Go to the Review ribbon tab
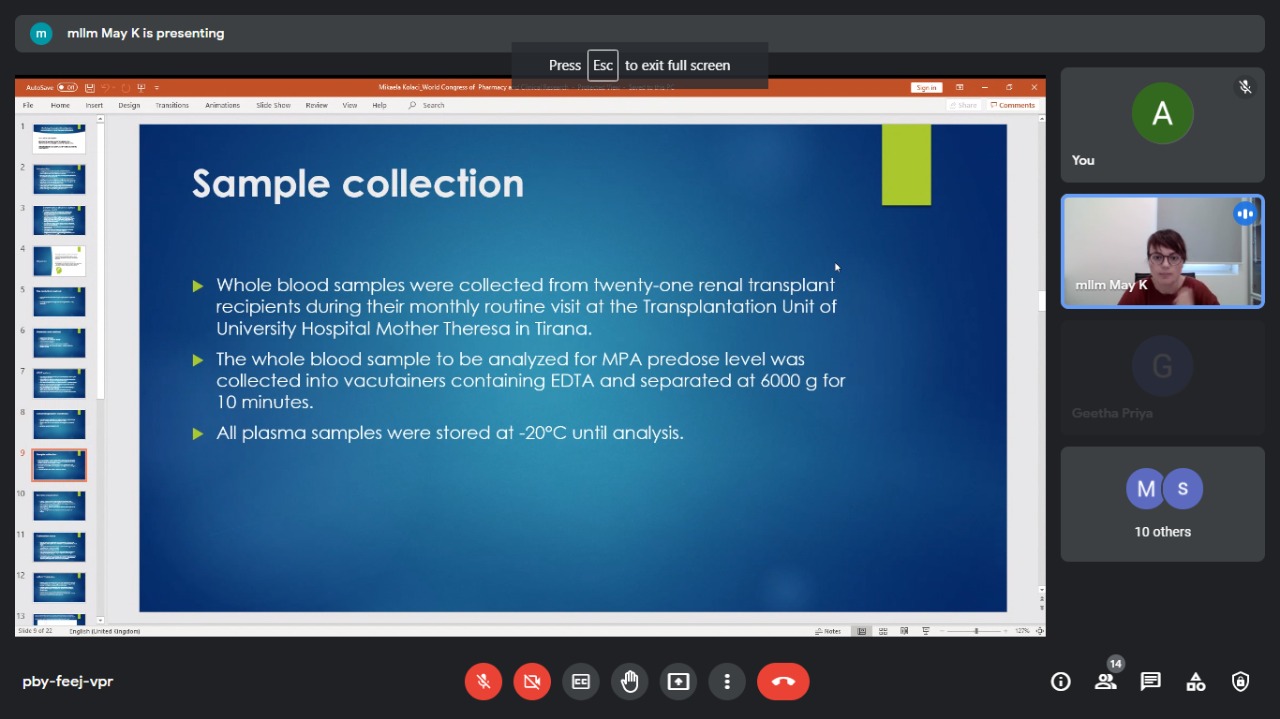 [x=316, y=105]
